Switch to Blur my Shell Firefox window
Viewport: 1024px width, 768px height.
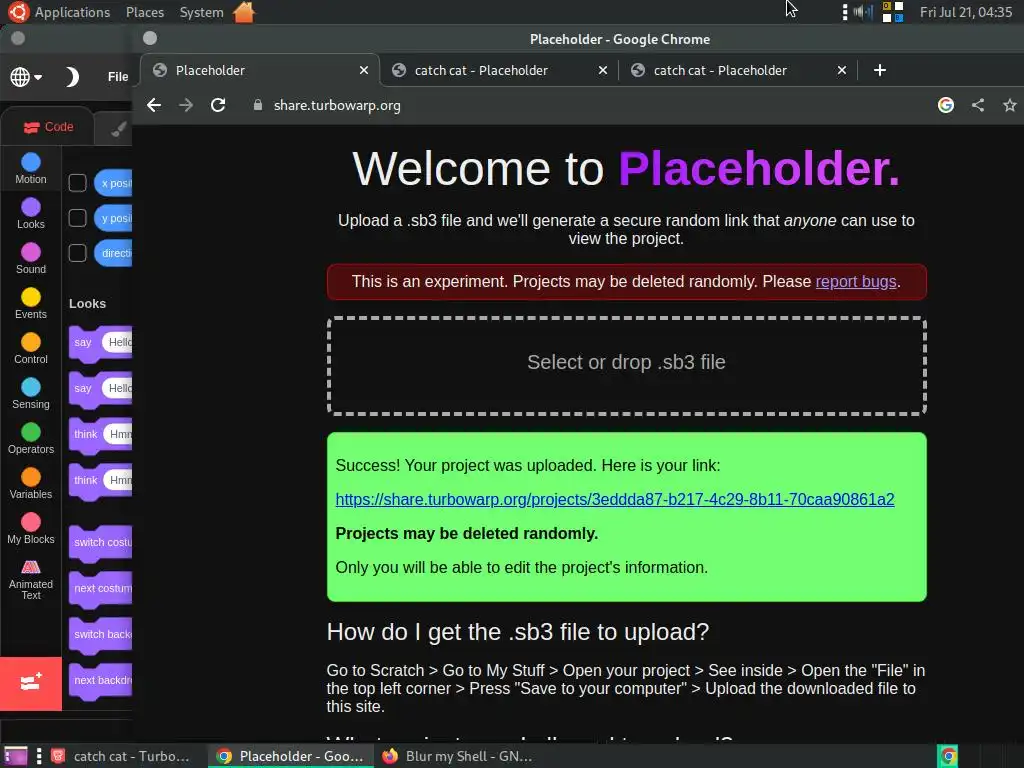tap(457, 756)
